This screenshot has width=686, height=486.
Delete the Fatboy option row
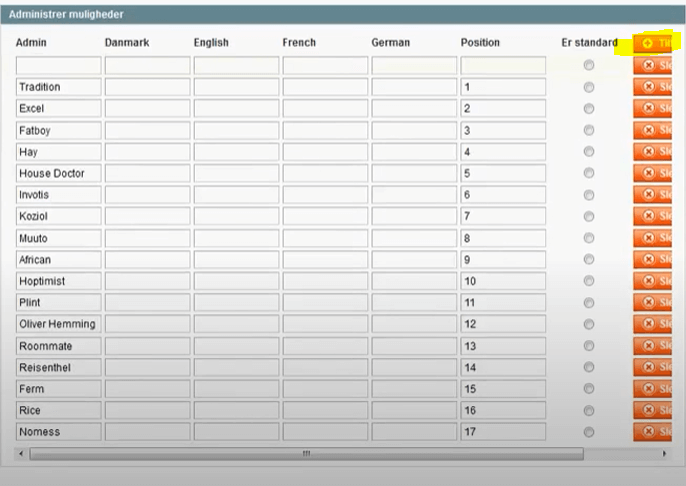[x=652, y=130]
